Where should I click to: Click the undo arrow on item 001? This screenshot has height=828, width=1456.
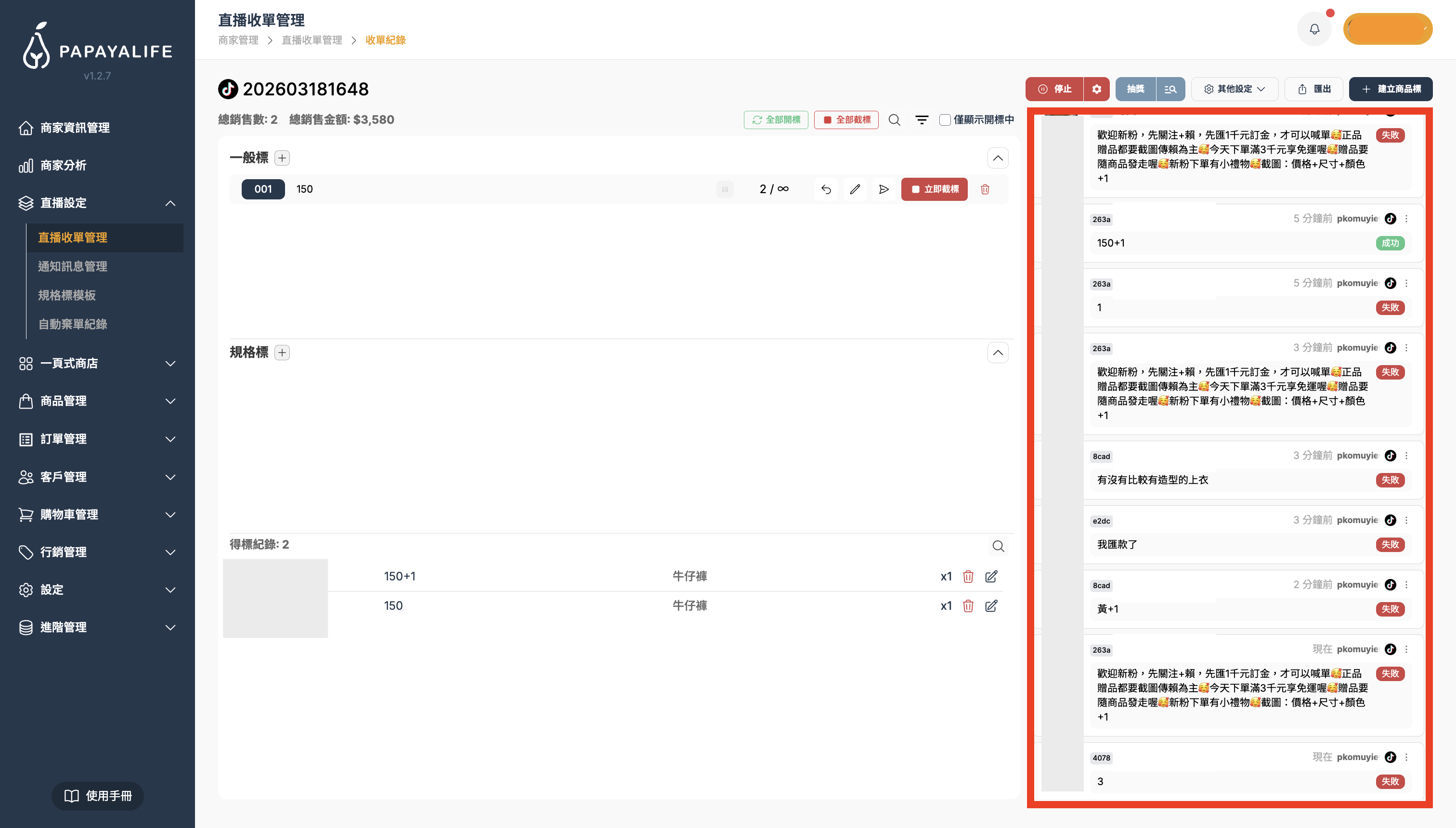pos(826,189)
